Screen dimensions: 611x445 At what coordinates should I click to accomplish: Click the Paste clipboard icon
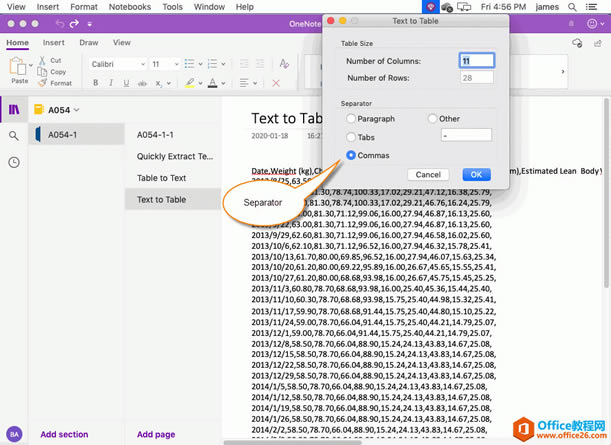pos(18,67)
